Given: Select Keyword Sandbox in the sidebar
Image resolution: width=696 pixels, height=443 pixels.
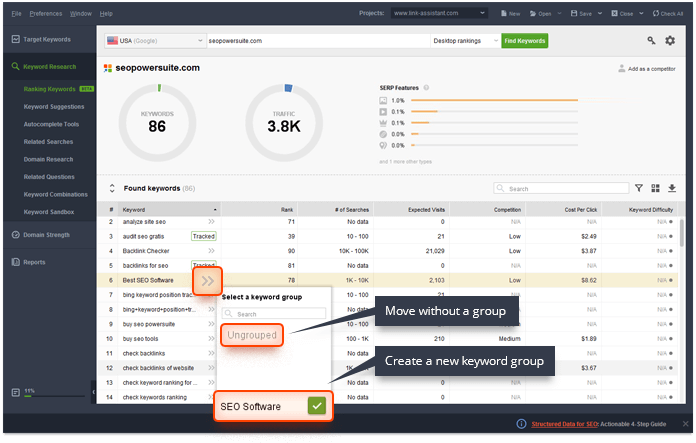Looking at the screenshot, I should point(49,212).
